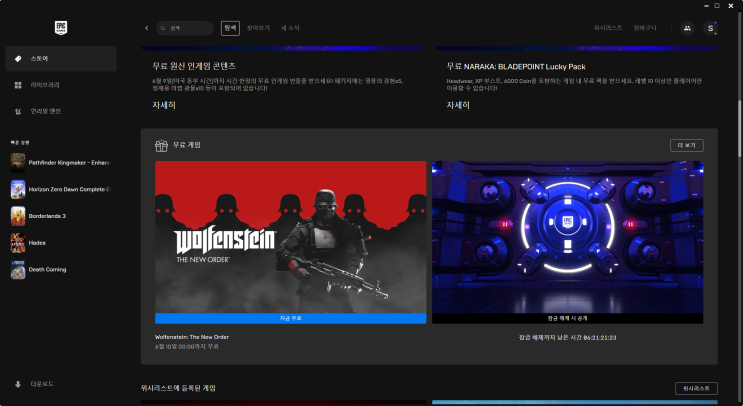Viewport: 743px width, 406px height.
Task: Open the mystery vault game image
Action: pos(568,237)
